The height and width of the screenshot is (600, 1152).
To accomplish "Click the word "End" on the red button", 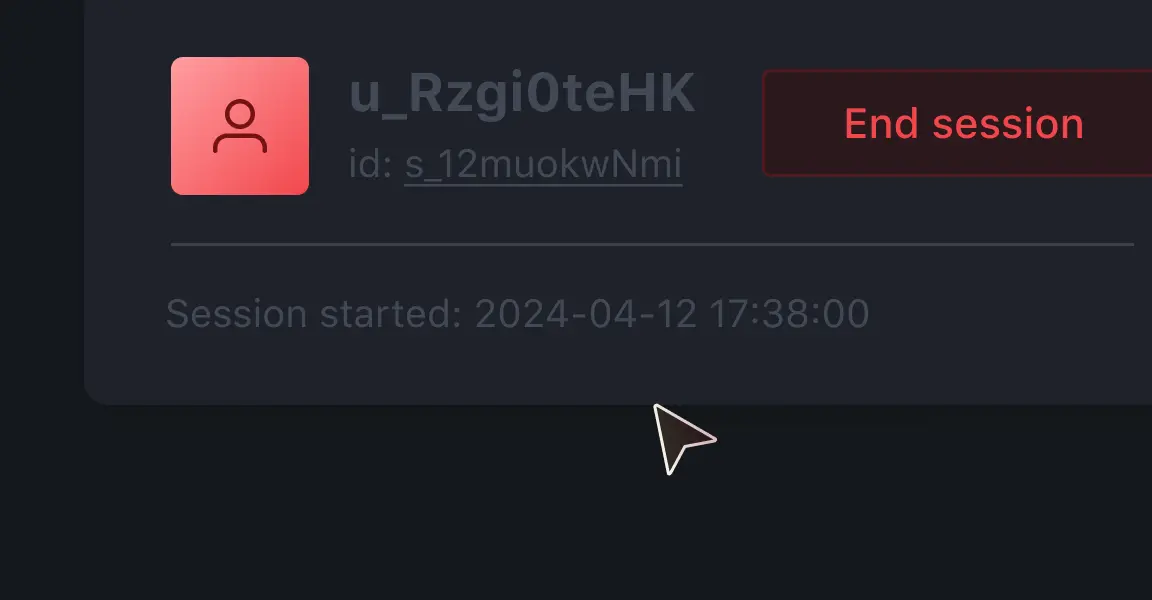I will [x=881, y=123].
